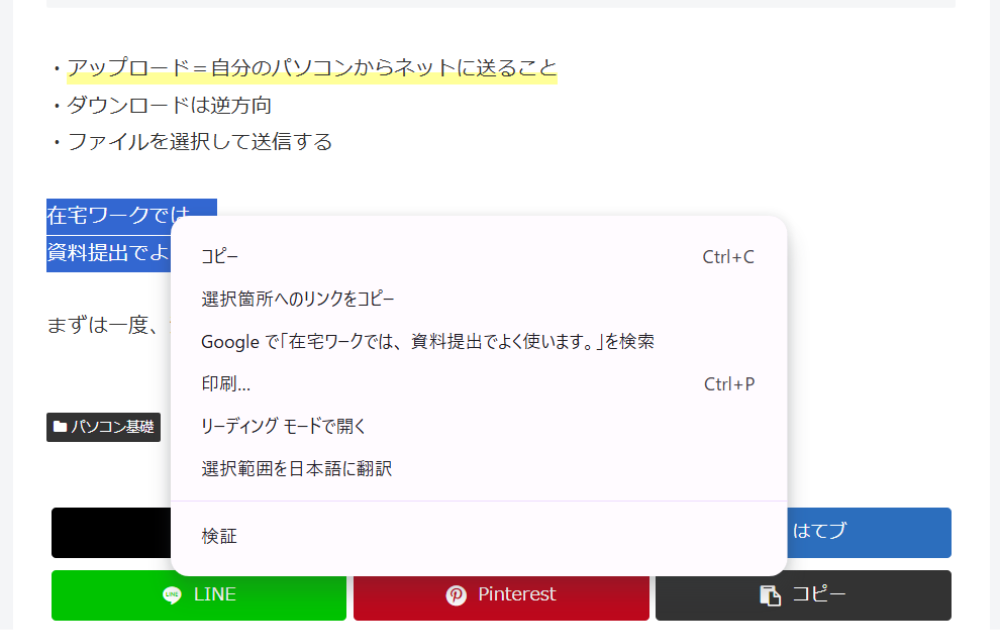Image resolution: width=1000 pixels, height=630 pixels.
Task: Choose コピー in the context menu
Action: pyautogui.click(x=220, y=257)
